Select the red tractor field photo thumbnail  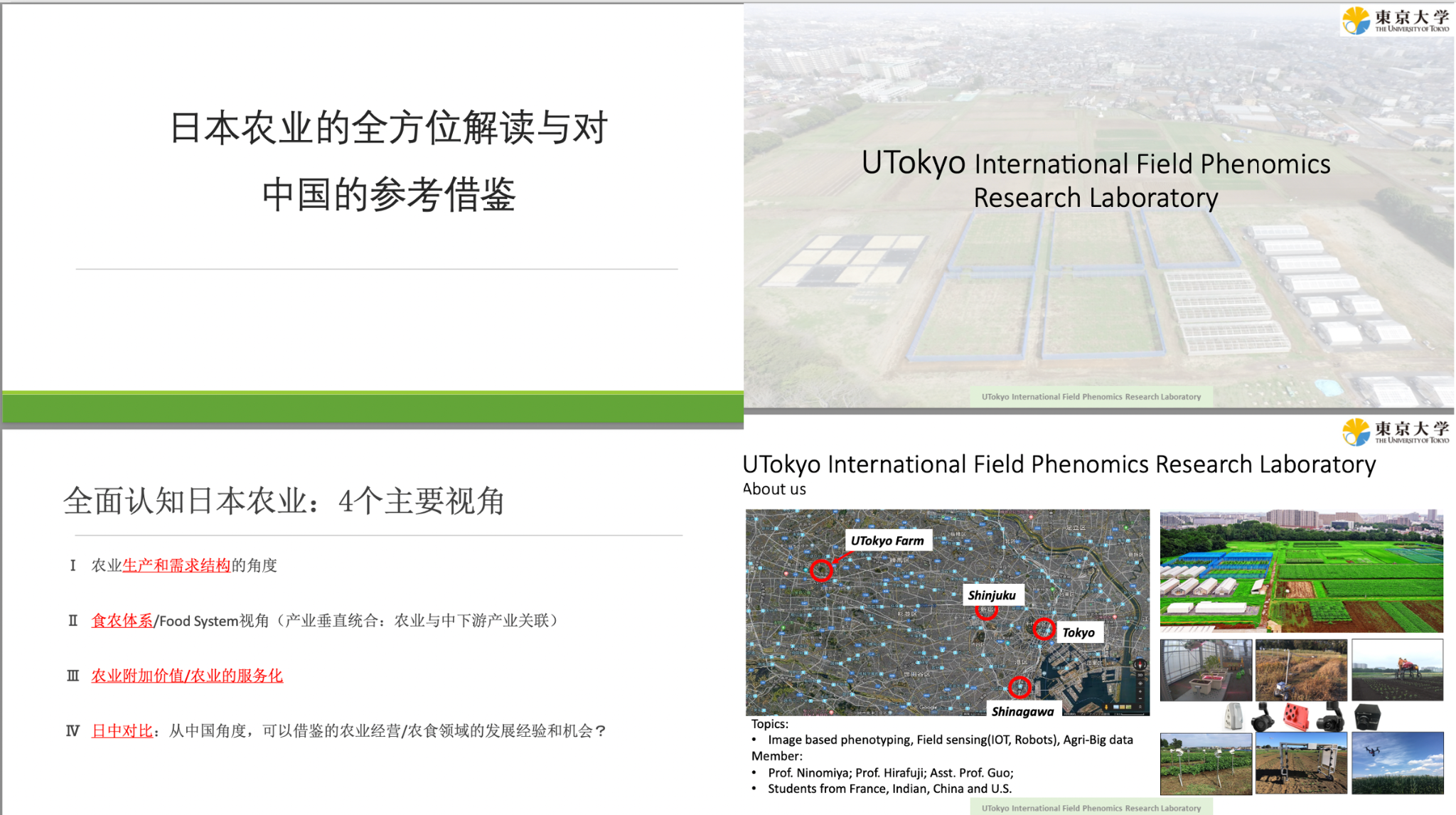pyautogui.click(x=1397, y=670)
